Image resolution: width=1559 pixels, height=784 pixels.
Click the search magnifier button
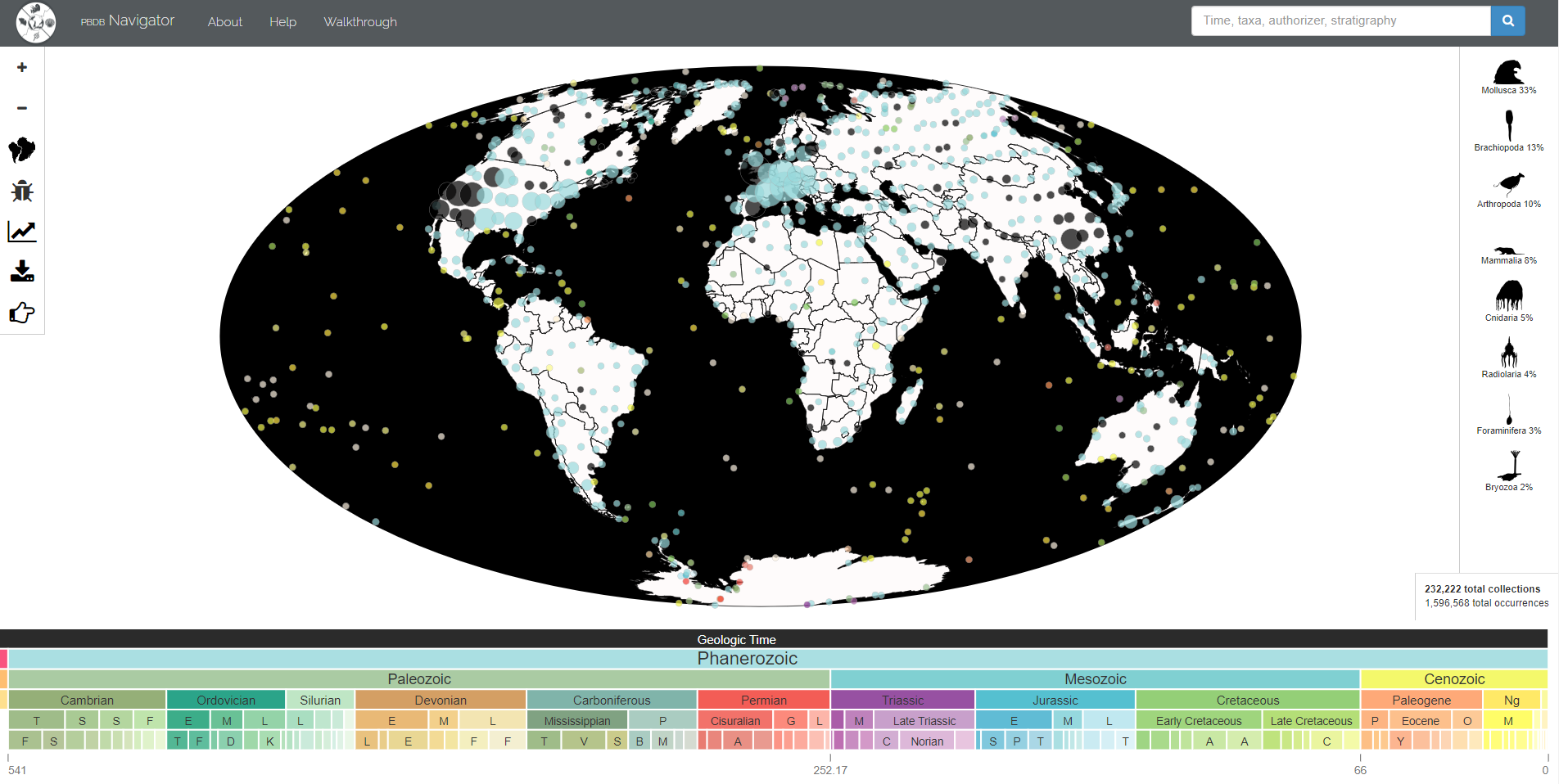1507,21
